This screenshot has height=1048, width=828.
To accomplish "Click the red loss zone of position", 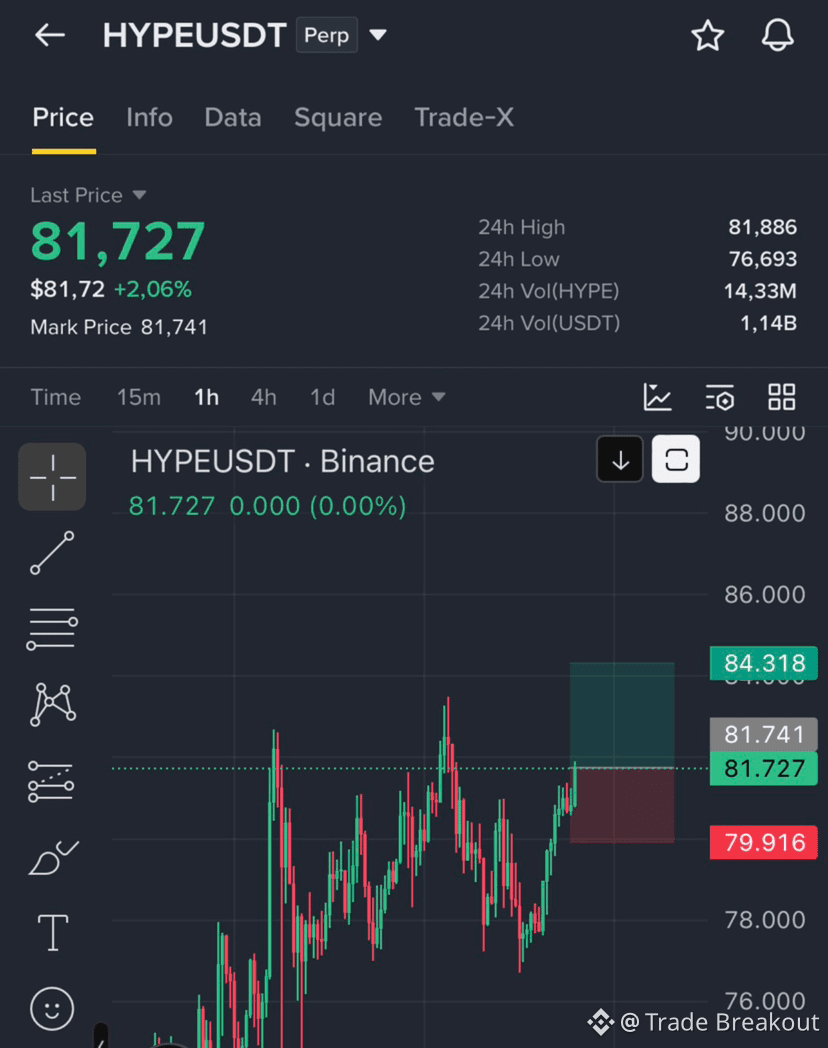I will click(622, 805).
